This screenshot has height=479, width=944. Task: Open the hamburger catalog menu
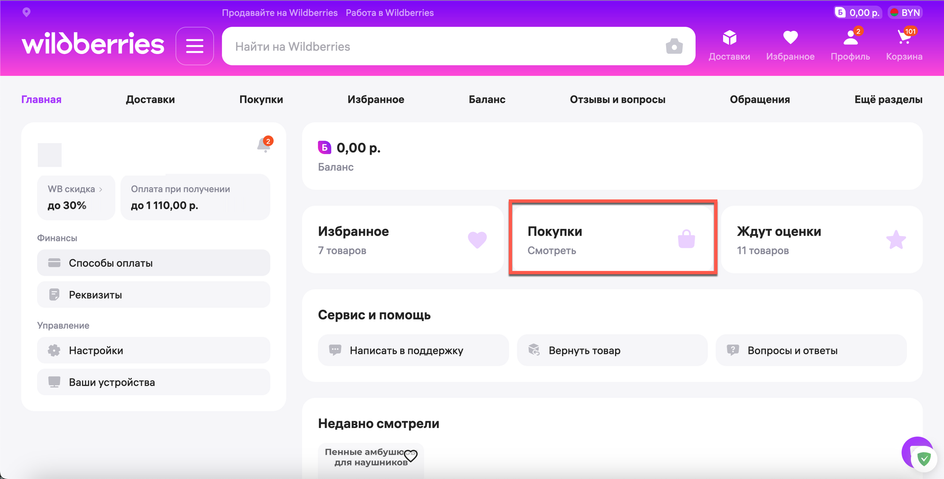194,46
